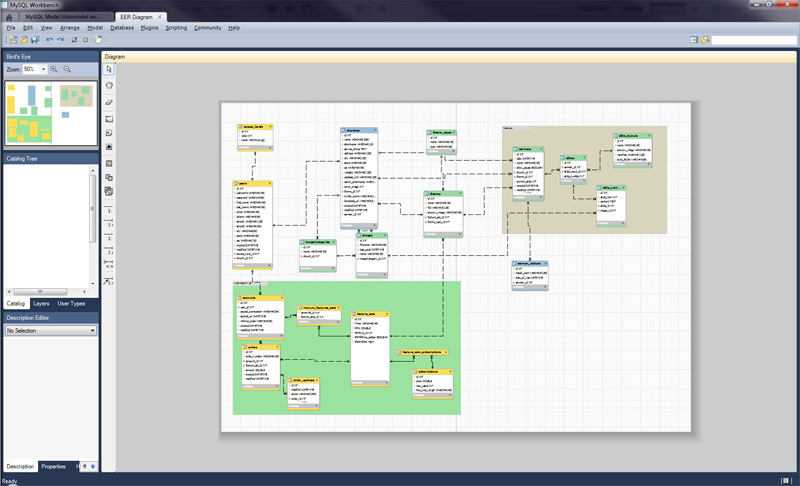This screenshot has width=800, height=486.
Task: Expand the No Selection dropdown
Action: [91, 330]
